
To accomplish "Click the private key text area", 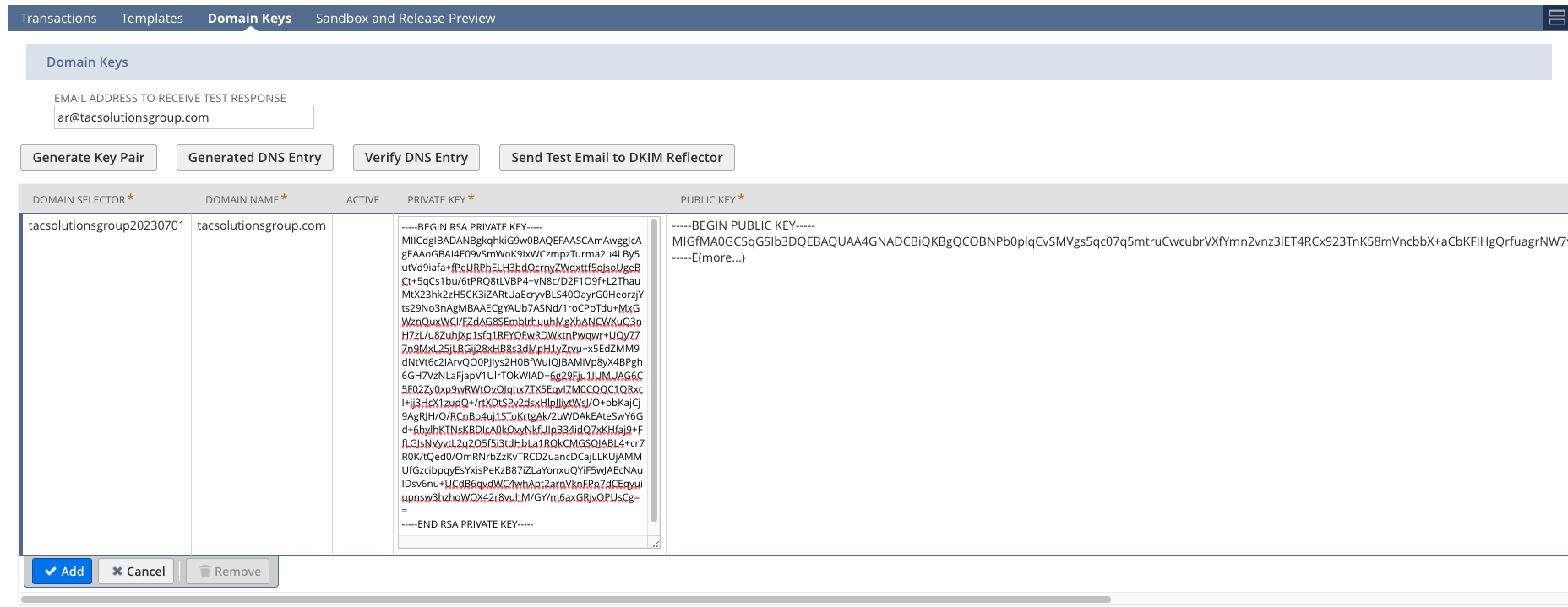I will click(523, 376).
